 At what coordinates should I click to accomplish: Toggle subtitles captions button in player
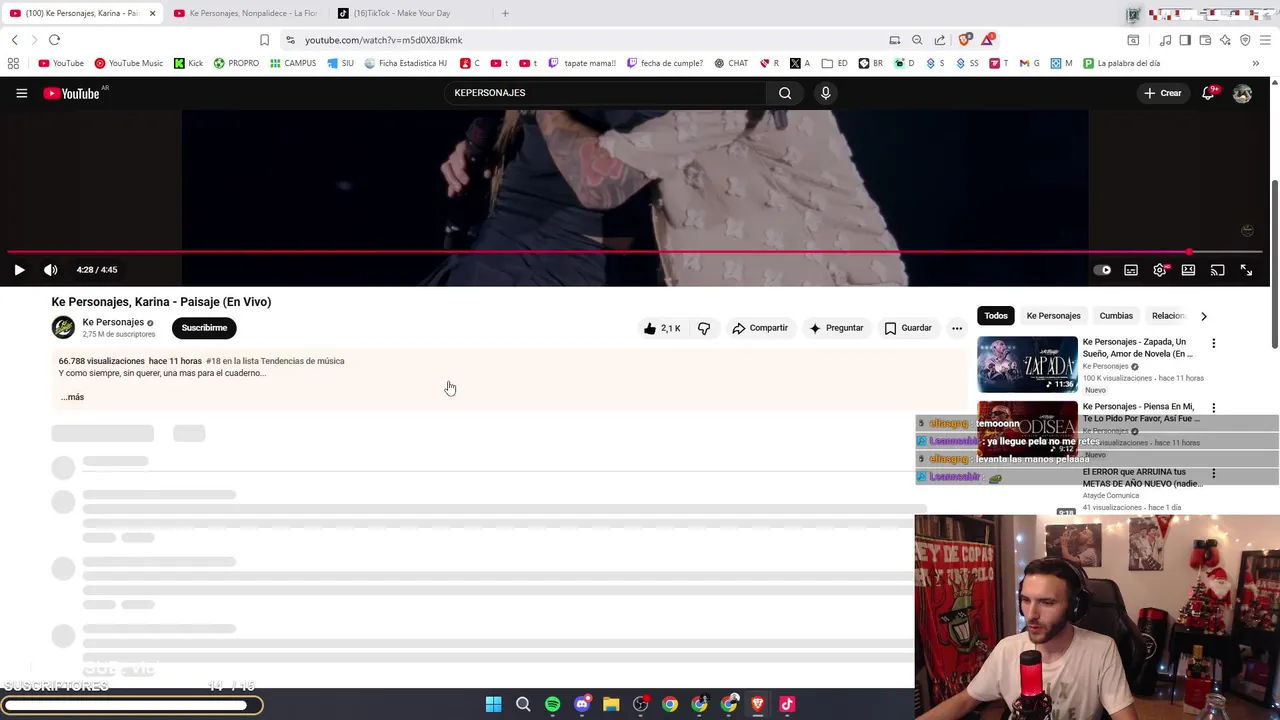(1131, 270)
